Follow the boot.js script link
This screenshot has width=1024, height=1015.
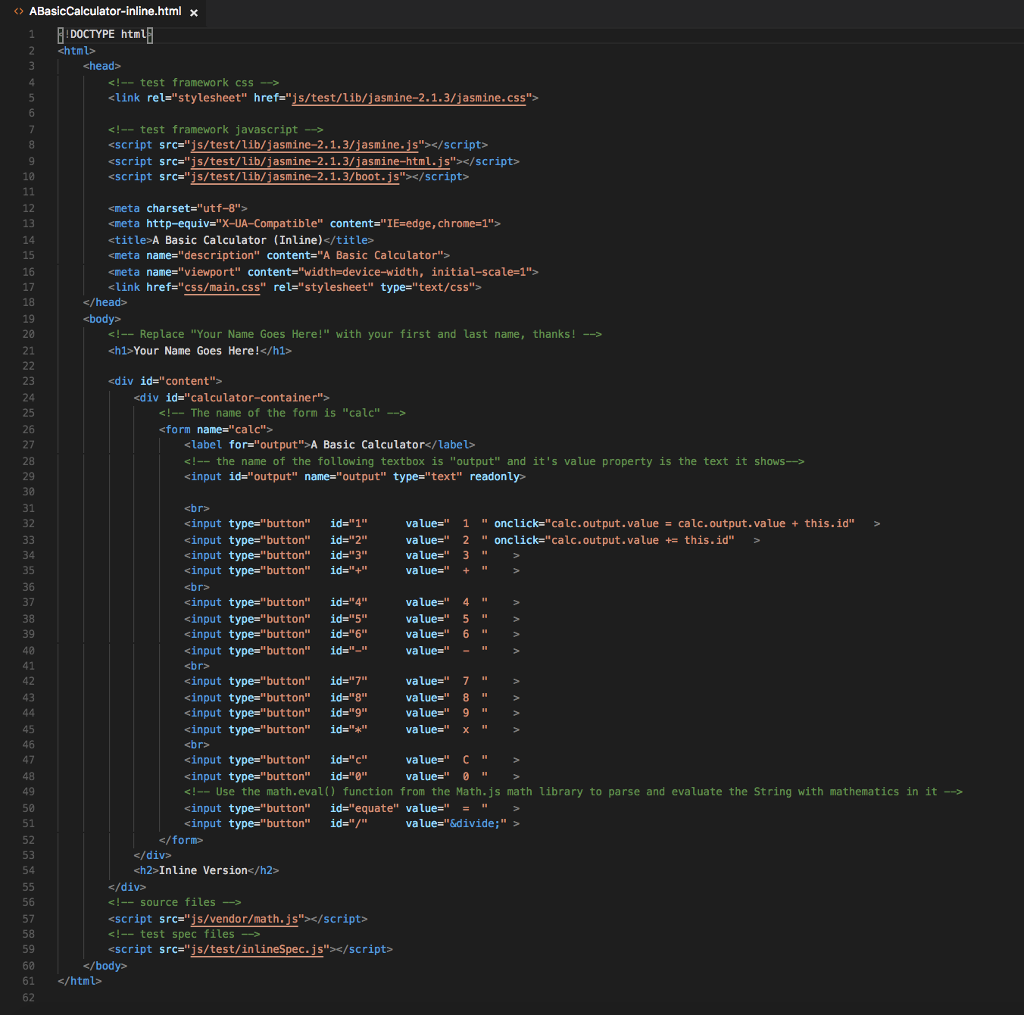point(296,177)
